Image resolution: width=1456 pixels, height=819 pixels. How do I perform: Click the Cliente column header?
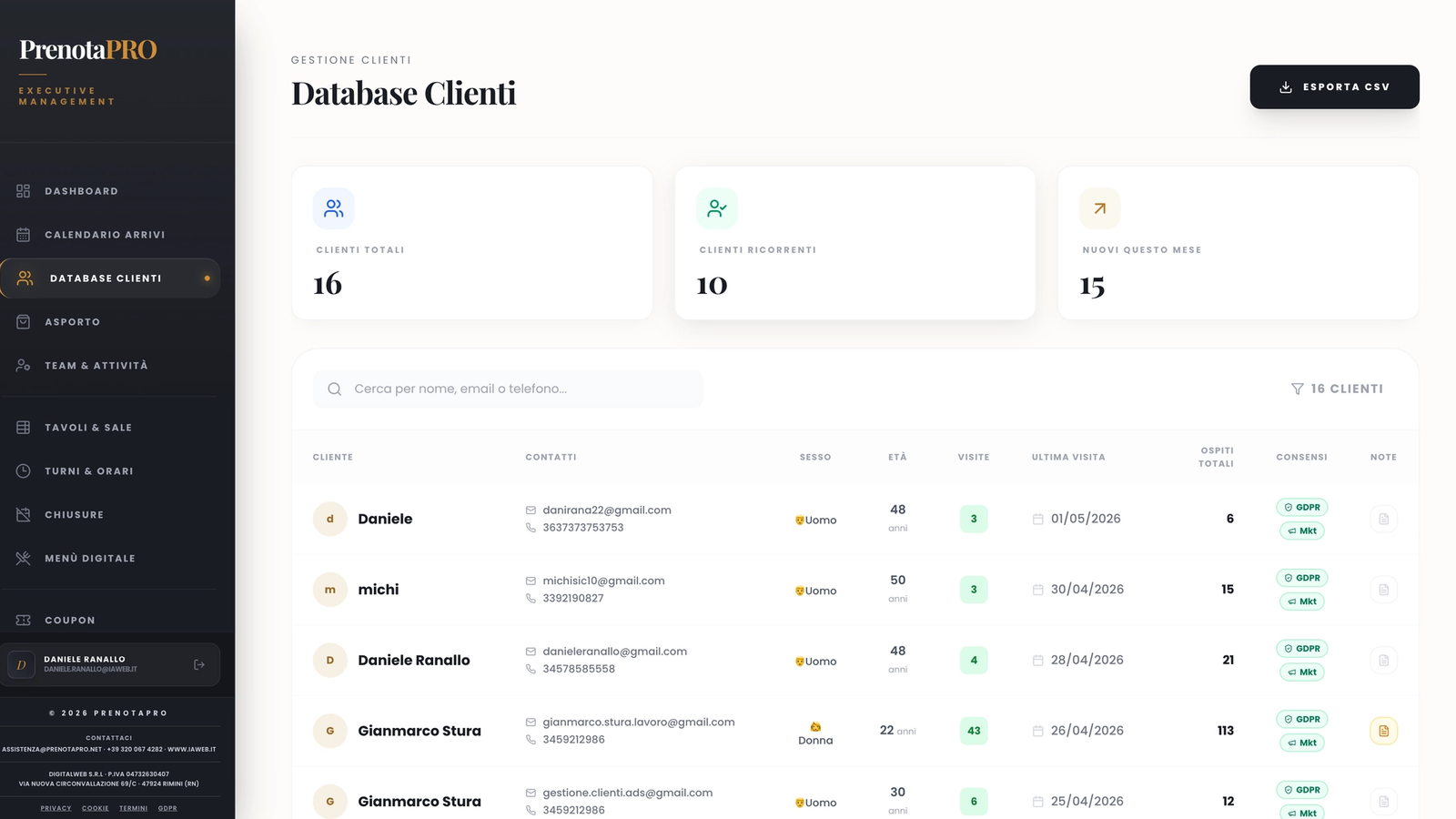333,457
